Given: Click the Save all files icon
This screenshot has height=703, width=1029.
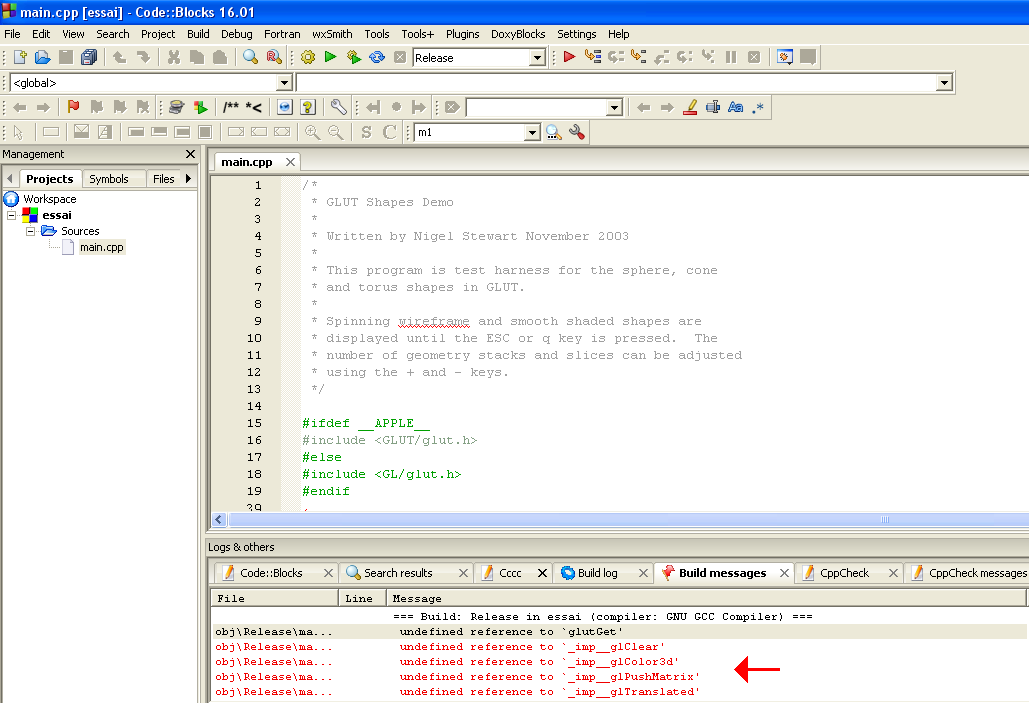Looking at the screenshot, I should click(x=89, y=57).
